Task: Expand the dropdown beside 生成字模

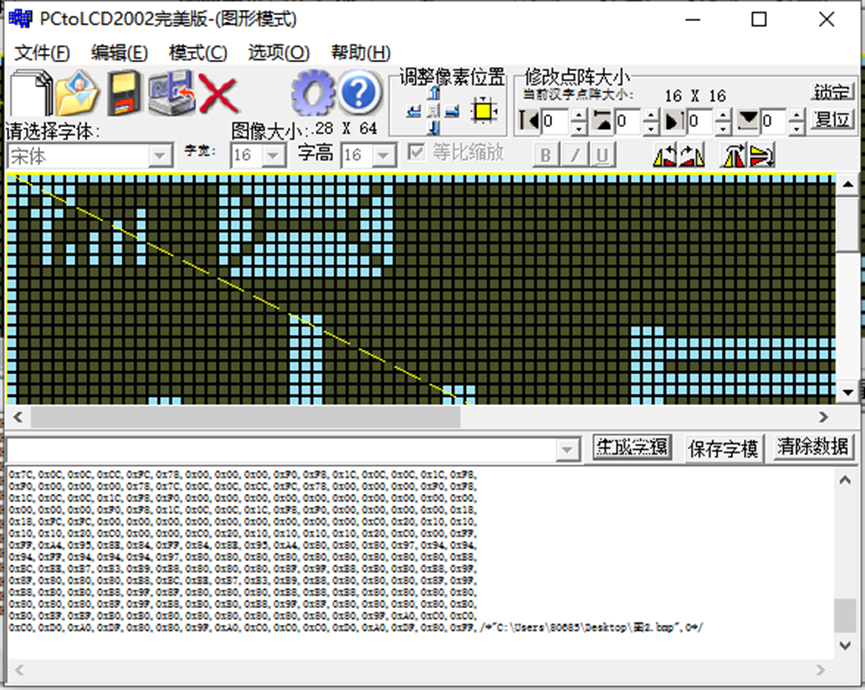Action: [567, 451]
